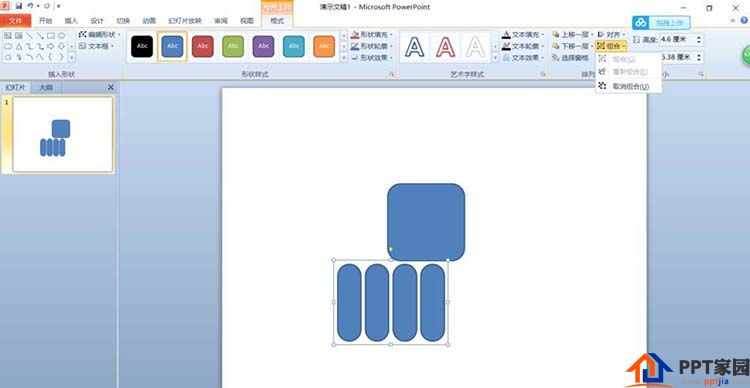Image resolution: width=750 pixels, height=388 pixels.
Task: Click the blue cloud upload button
Action: coord(661,22)
